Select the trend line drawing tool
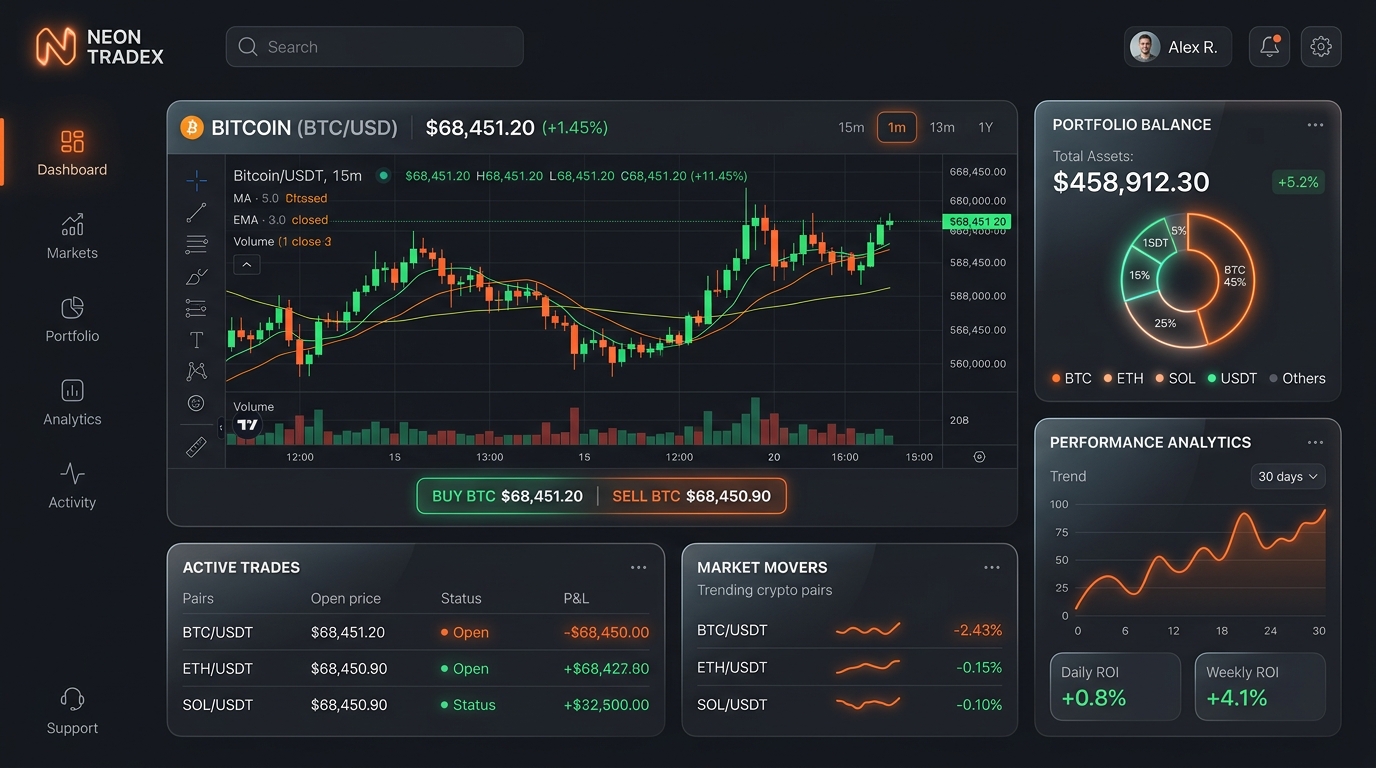 (x=196, y=212)
